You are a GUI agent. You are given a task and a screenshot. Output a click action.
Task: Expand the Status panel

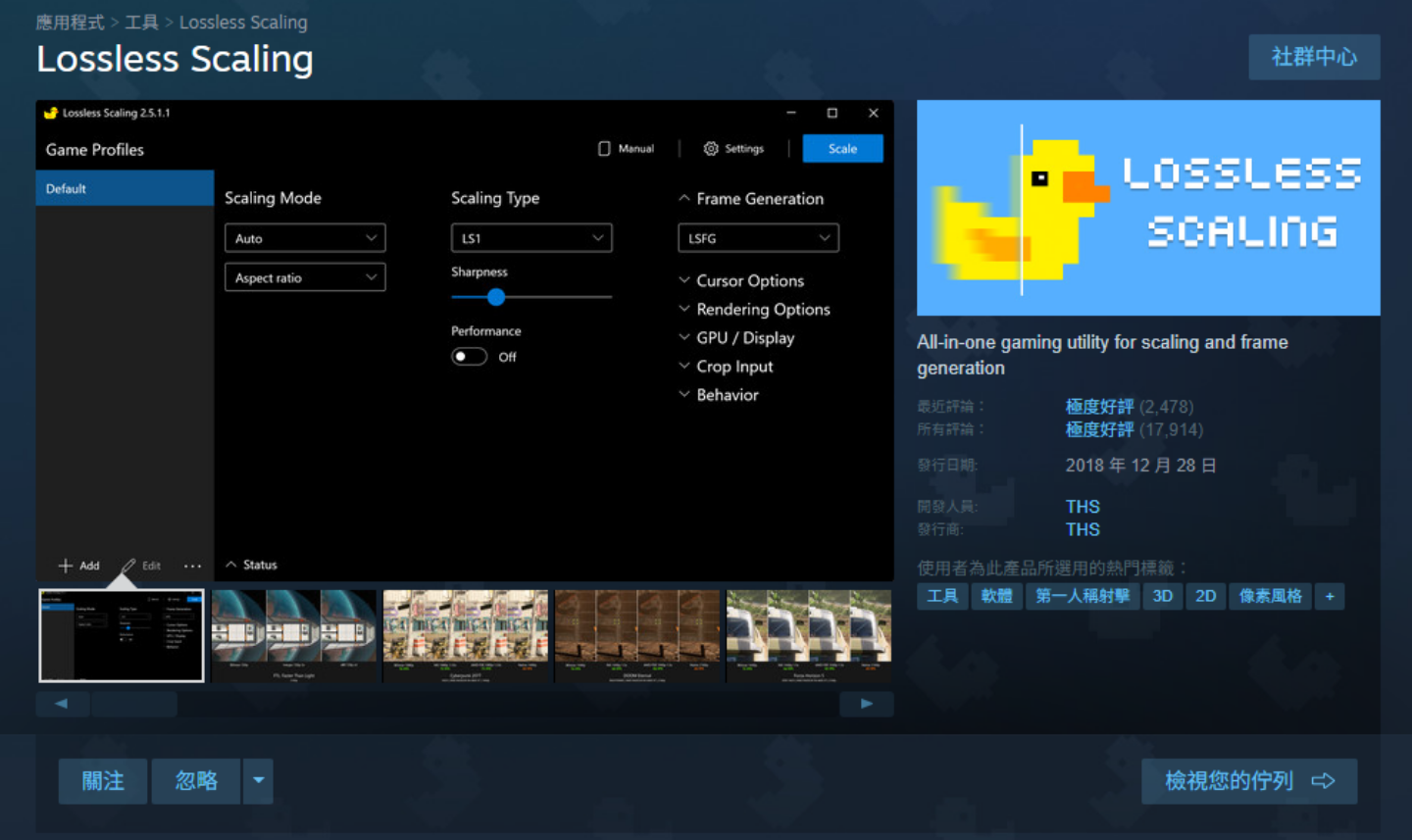tap(251, 565)
